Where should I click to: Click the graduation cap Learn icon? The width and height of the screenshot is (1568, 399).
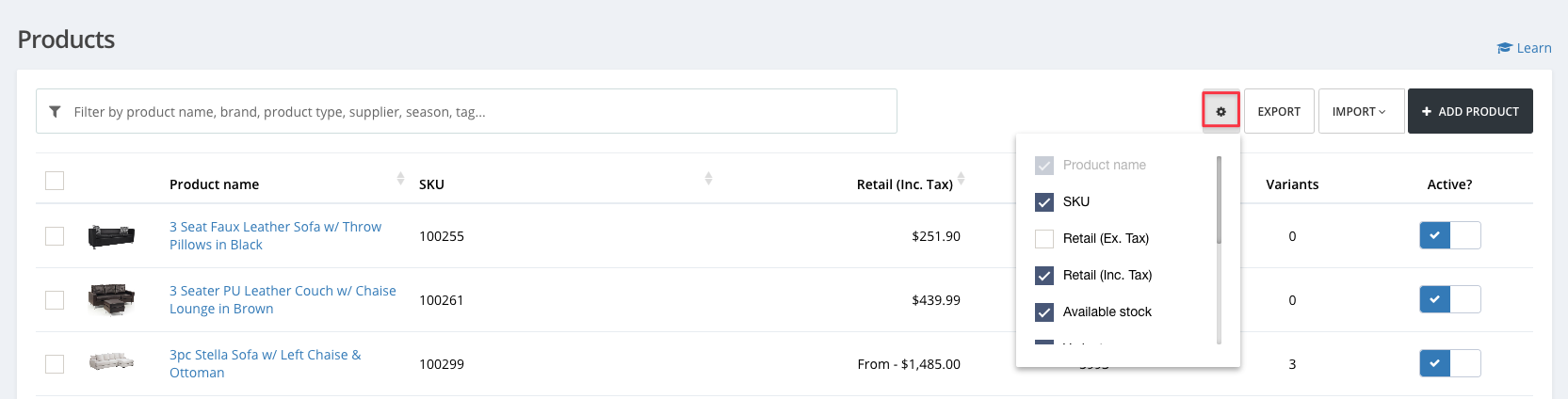pyautogui.click(x=1504, y=48)
